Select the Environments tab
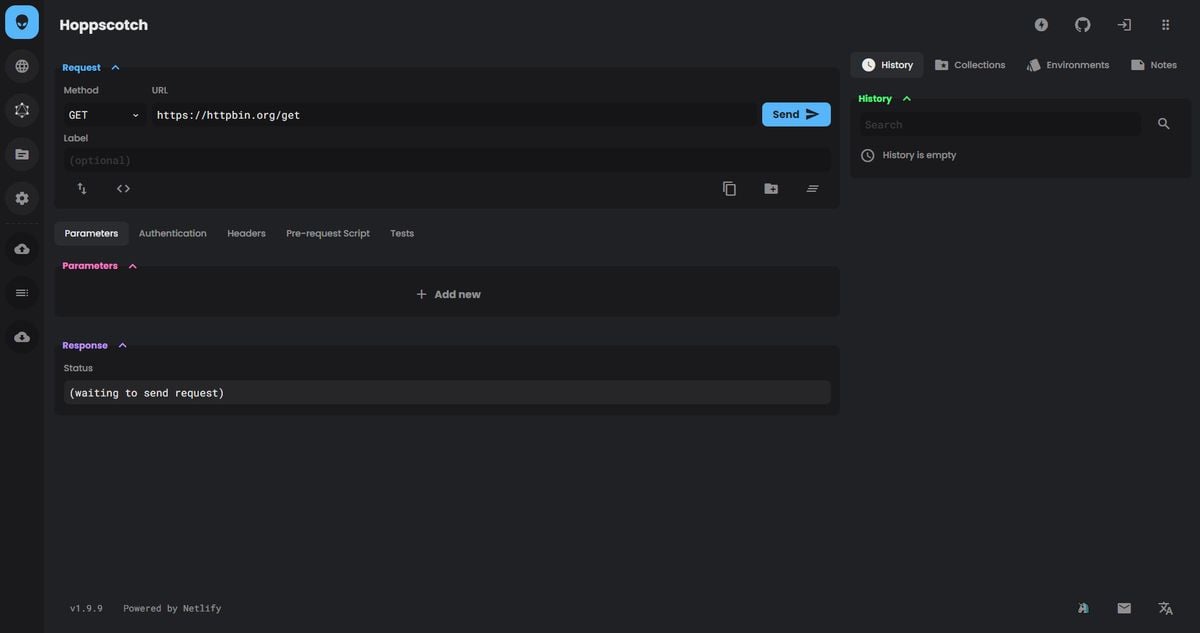Viewport: 1200px width, 633px height. pos(1068,65)
